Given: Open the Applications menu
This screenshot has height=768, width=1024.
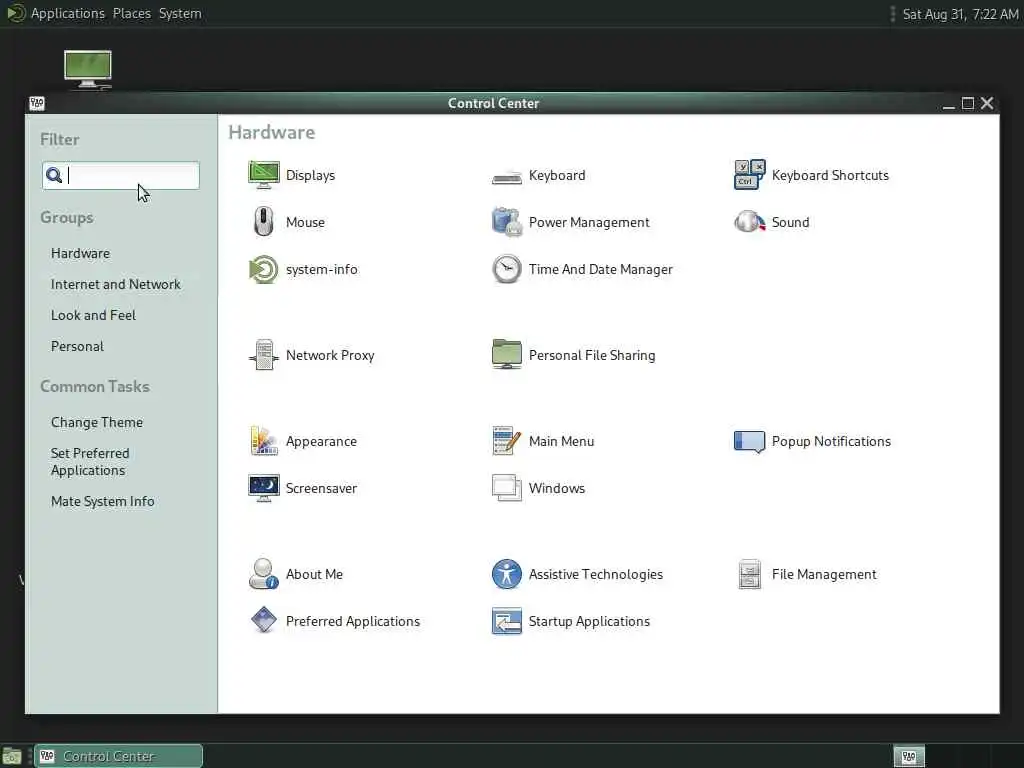Looking at the screenshot, I should [68, 14].
